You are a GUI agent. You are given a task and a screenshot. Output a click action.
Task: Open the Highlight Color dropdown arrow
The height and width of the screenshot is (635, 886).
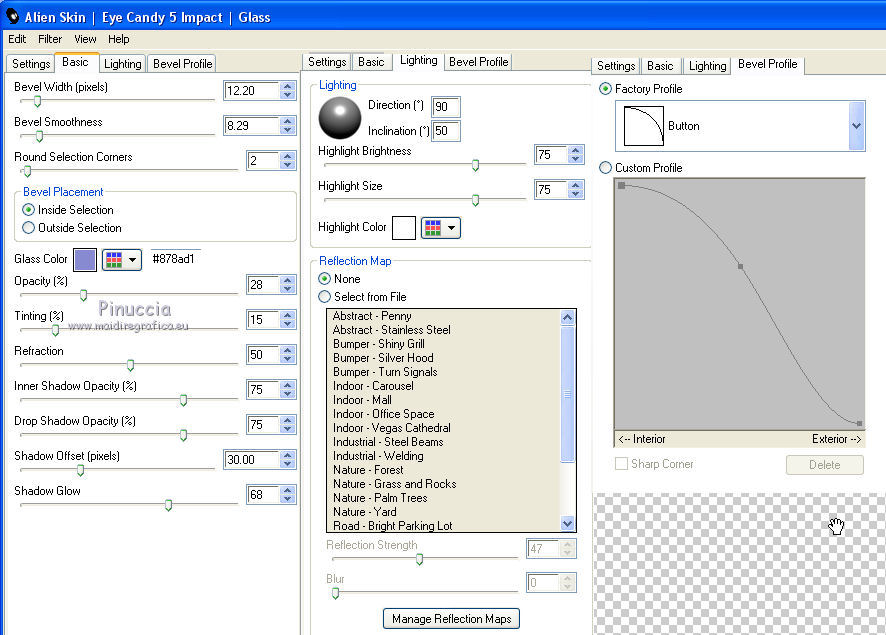[451, 228]
